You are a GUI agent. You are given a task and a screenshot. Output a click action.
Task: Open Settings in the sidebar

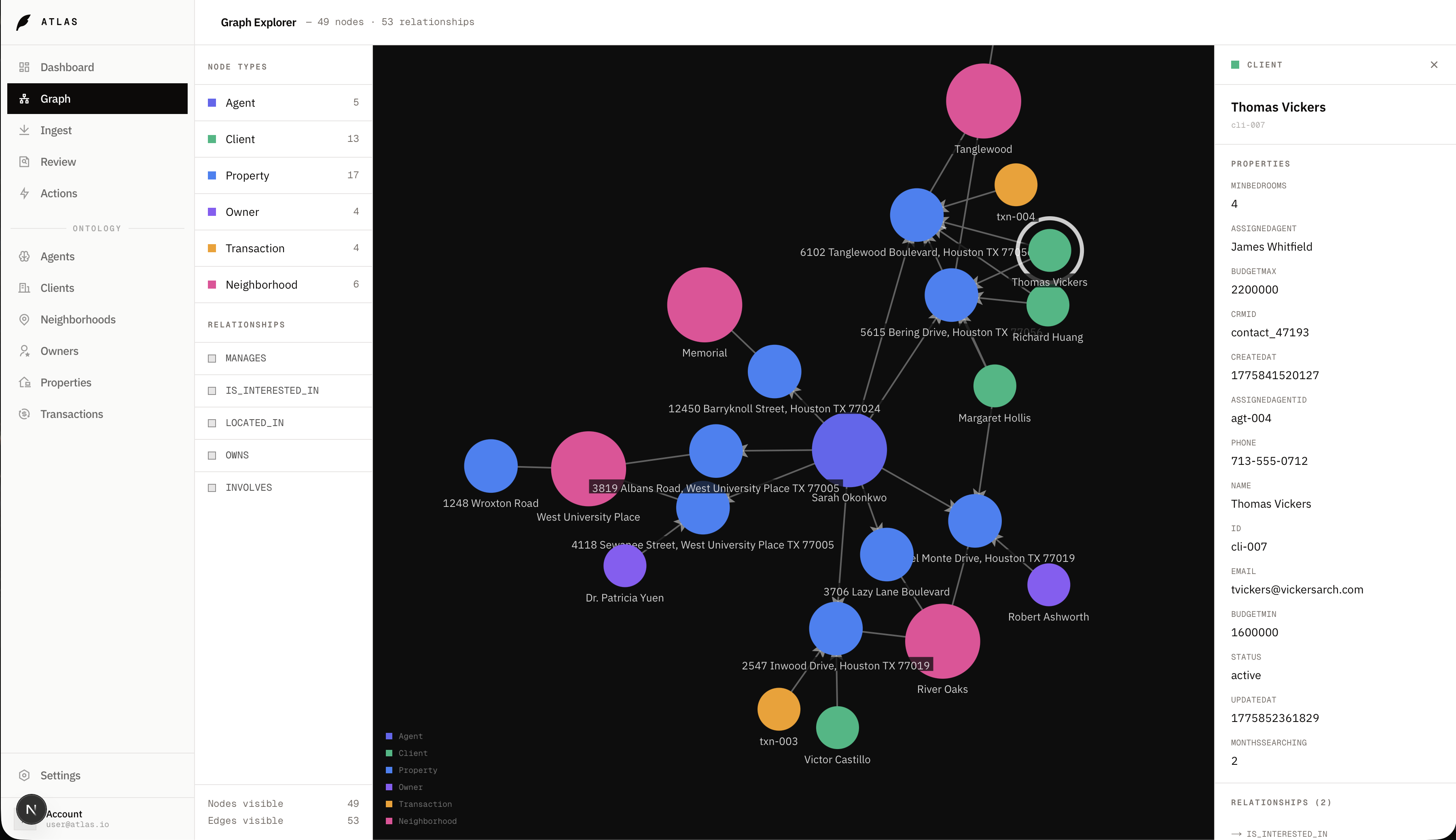click(x=97, y=775)
